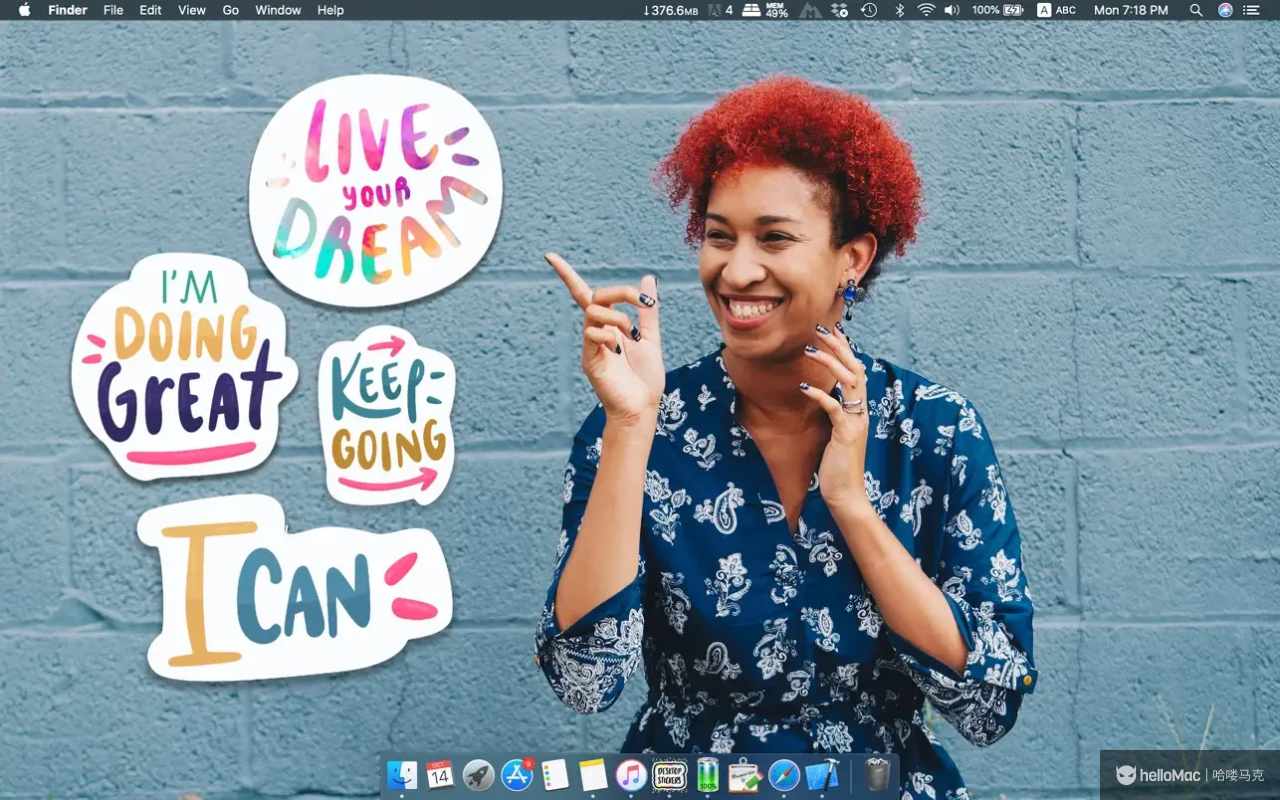Open the Trash in the Dock

[878, 775]
